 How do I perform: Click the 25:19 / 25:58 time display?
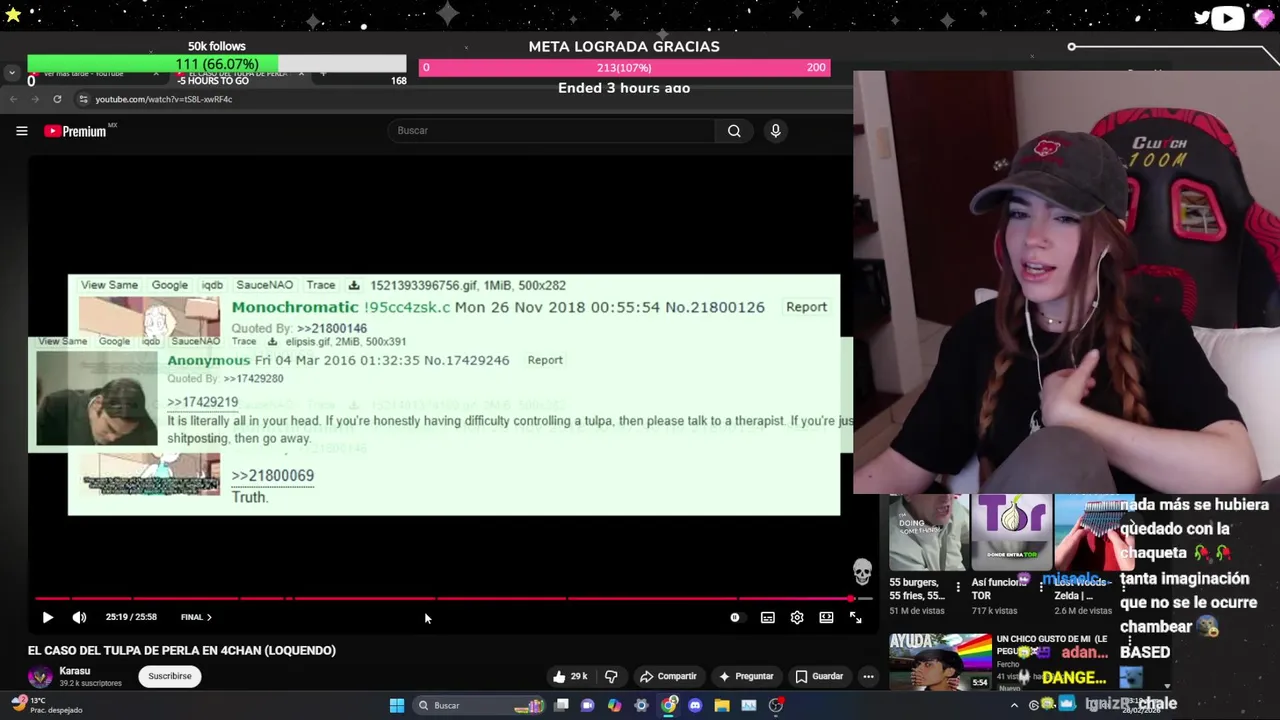click(x=131, y=617)
